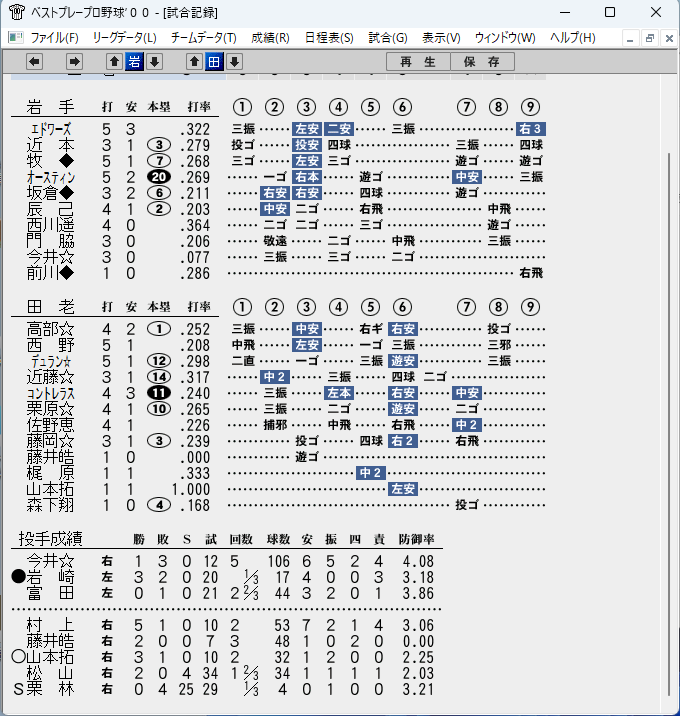Open the 日程表(S) menu
Image resolution: width=680 pixels, height=716 pixels.
329,37
